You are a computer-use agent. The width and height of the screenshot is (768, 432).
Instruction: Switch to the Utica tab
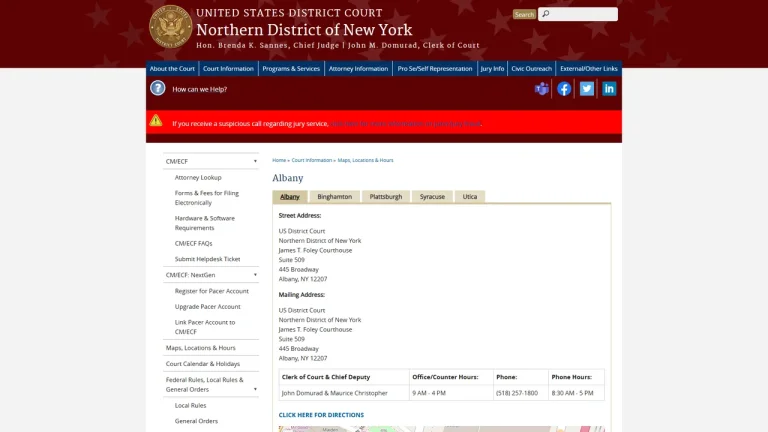coord(470,196)
